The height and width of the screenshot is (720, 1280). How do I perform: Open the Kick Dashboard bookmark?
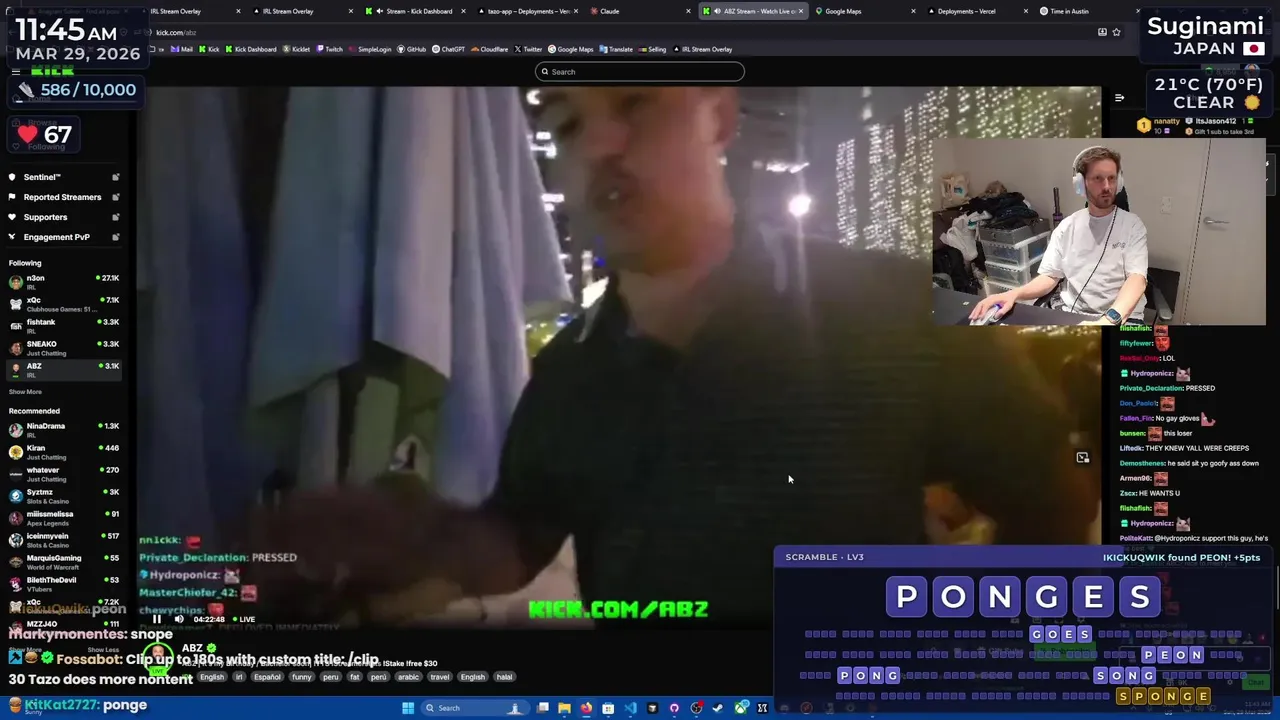pos(251,49)
